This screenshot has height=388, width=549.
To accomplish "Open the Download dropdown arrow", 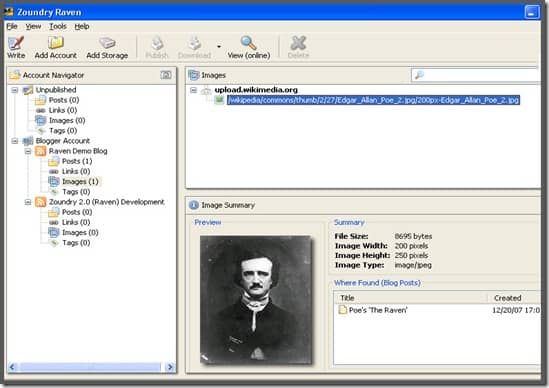I will point(219,46).
